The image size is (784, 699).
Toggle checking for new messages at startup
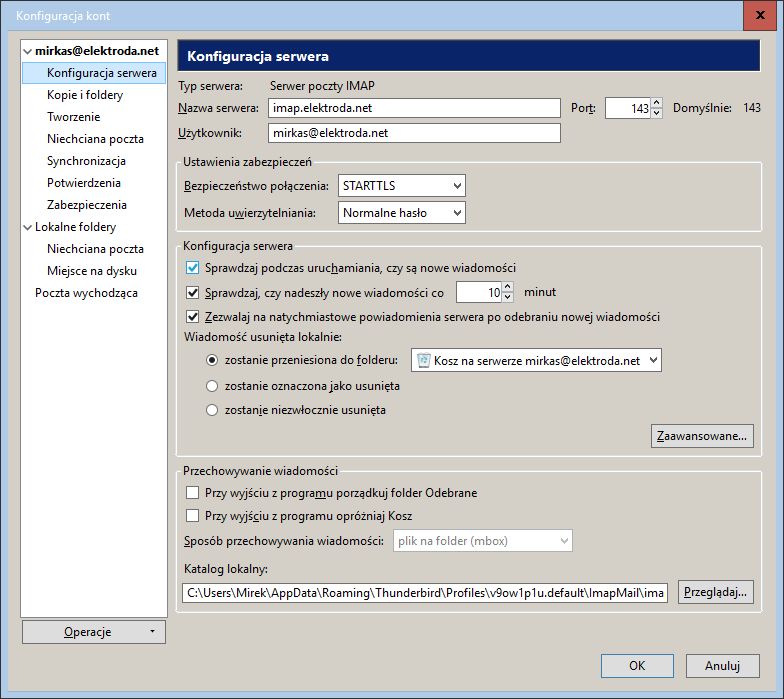click(192, 268)
